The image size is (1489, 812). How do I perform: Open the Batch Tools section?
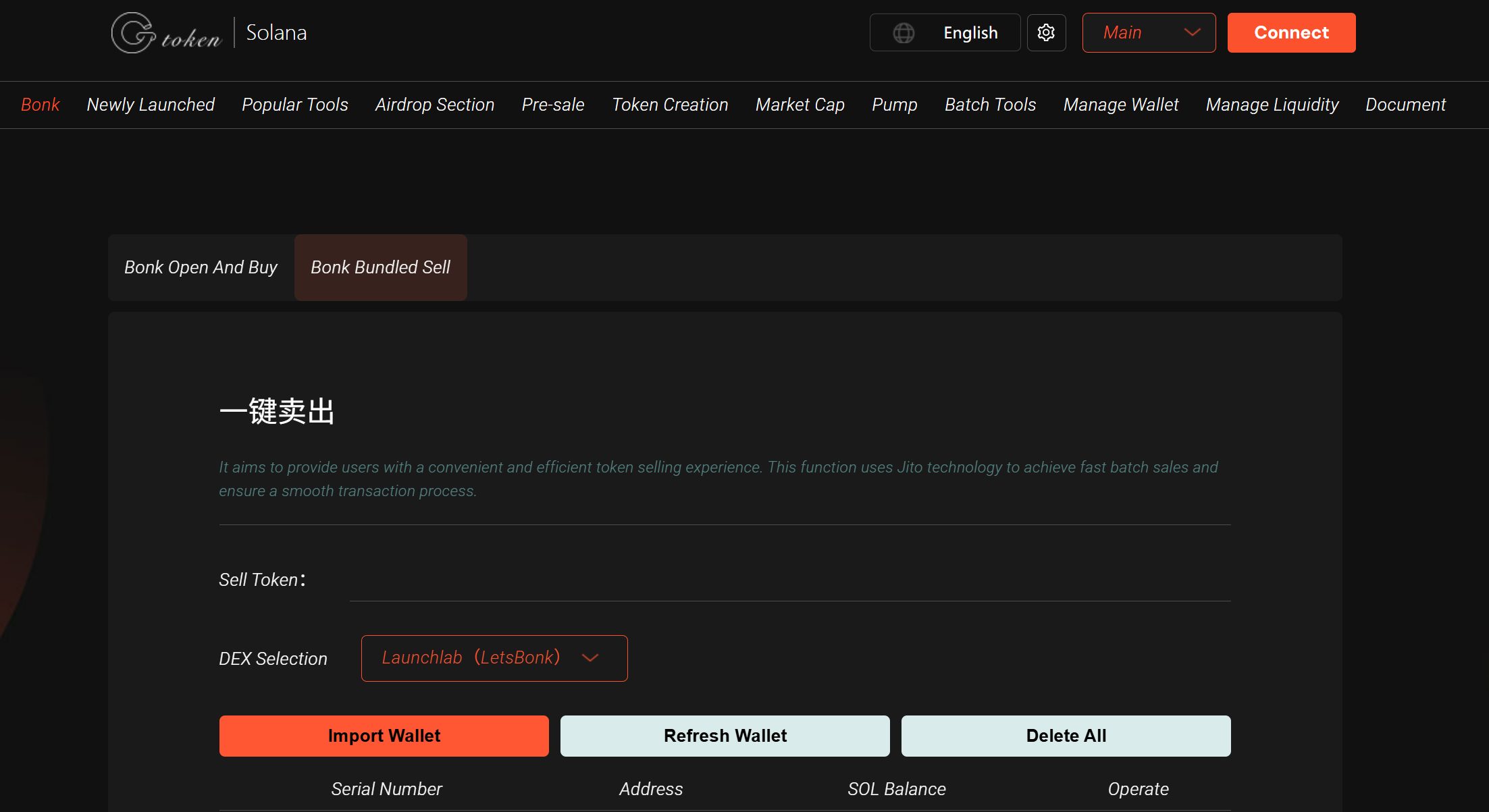click(989, 105)
